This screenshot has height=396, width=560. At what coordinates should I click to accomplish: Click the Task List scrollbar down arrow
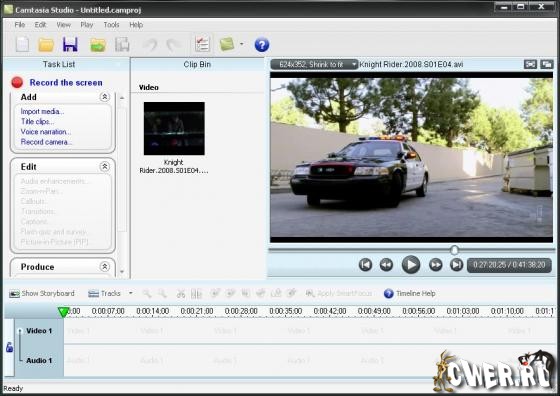[x=122, y=271]
